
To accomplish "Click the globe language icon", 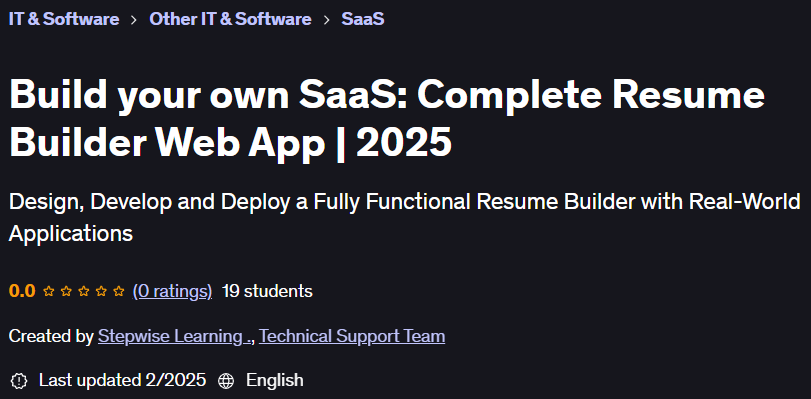I will (226, 381).
